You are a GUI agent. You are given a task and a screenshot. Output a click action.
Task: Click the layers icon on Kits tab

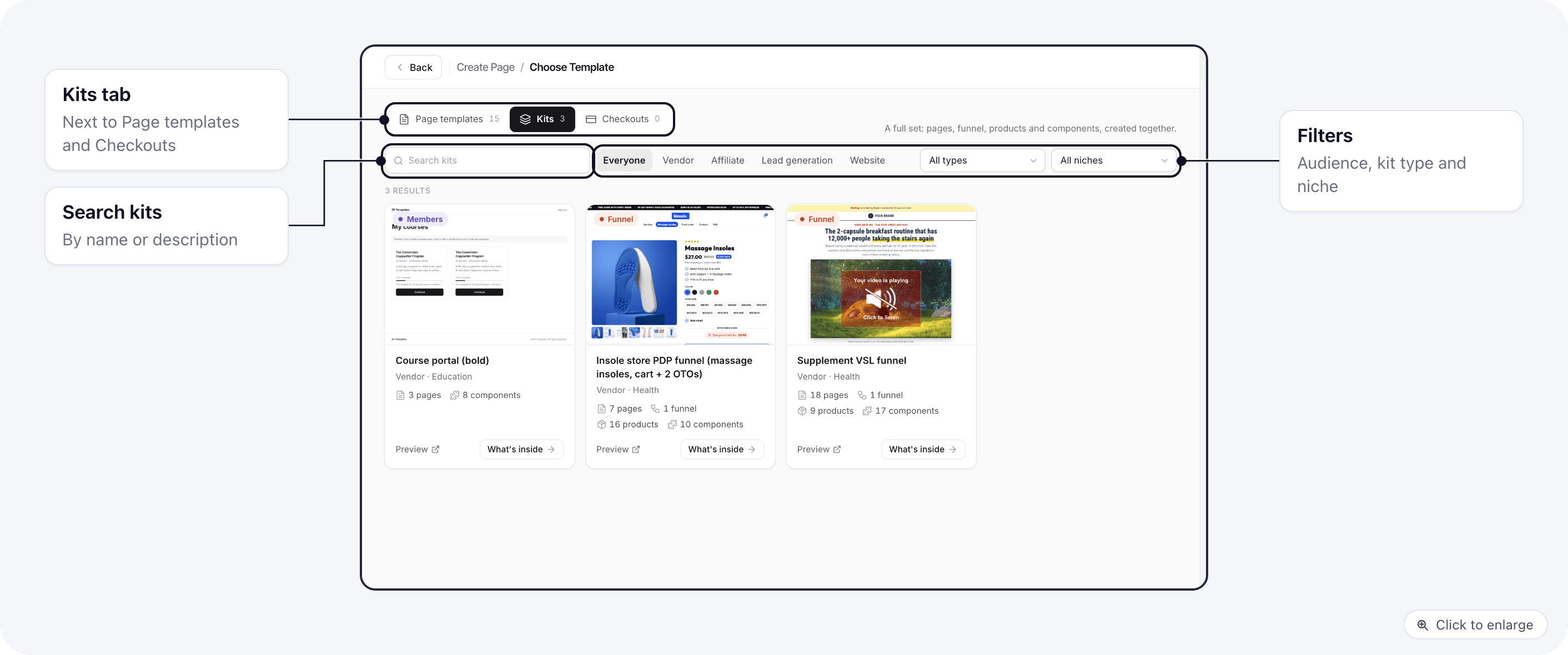point(525,119)
